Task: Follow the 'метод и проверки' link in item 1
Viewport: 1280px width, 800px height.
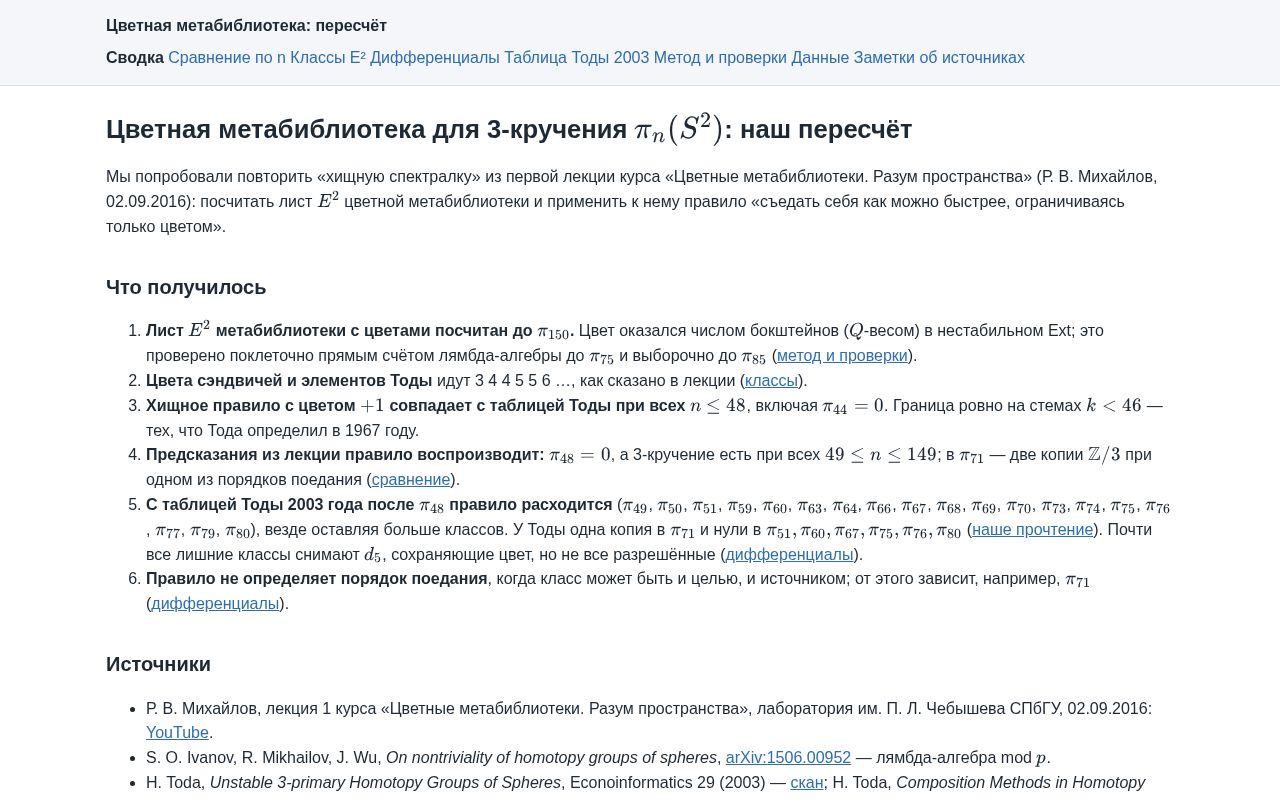Action: coord(842,356)
